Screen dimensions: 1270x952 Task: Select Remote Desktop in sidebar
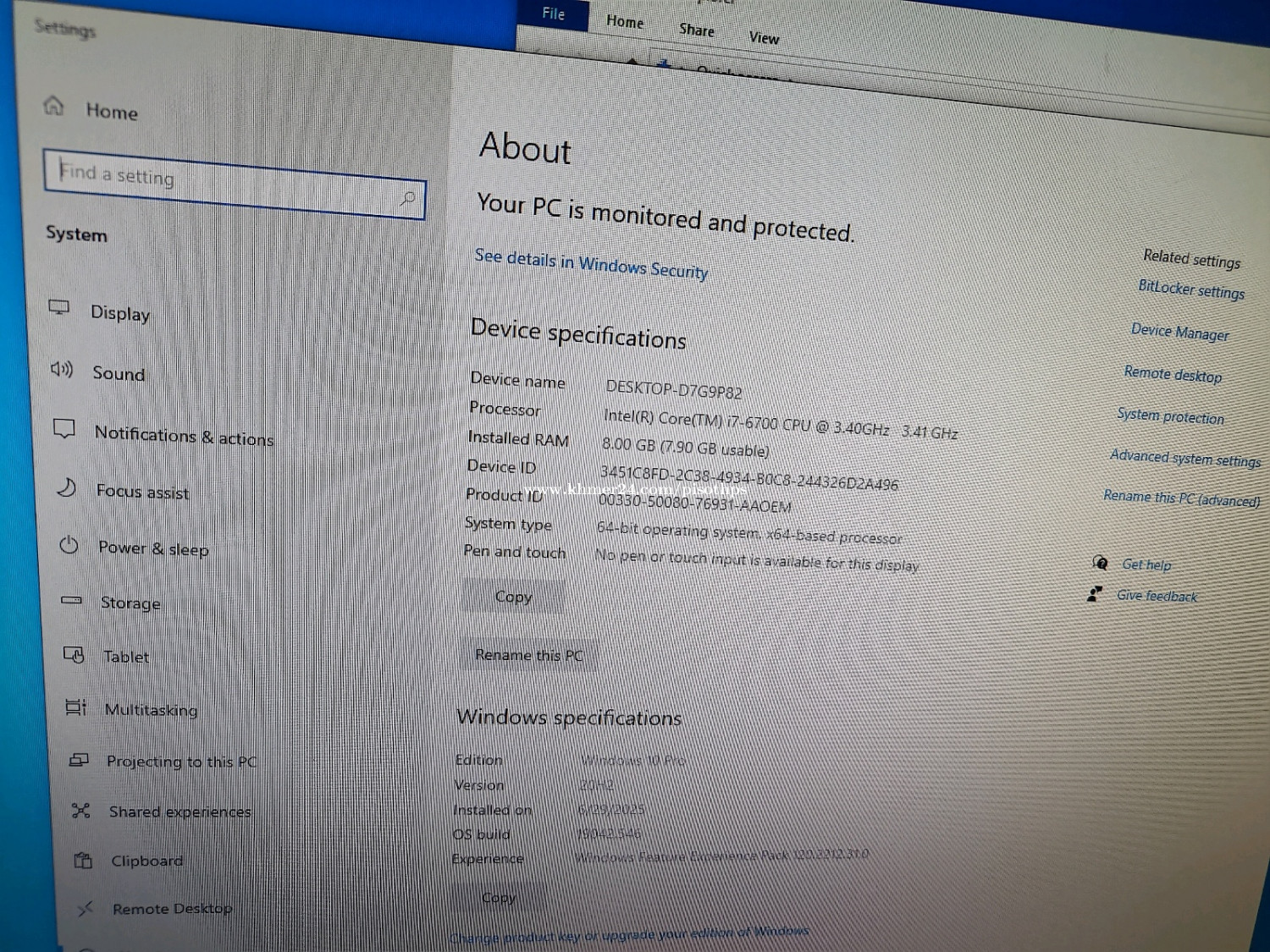pyautogui.click(x=172, y=908)
